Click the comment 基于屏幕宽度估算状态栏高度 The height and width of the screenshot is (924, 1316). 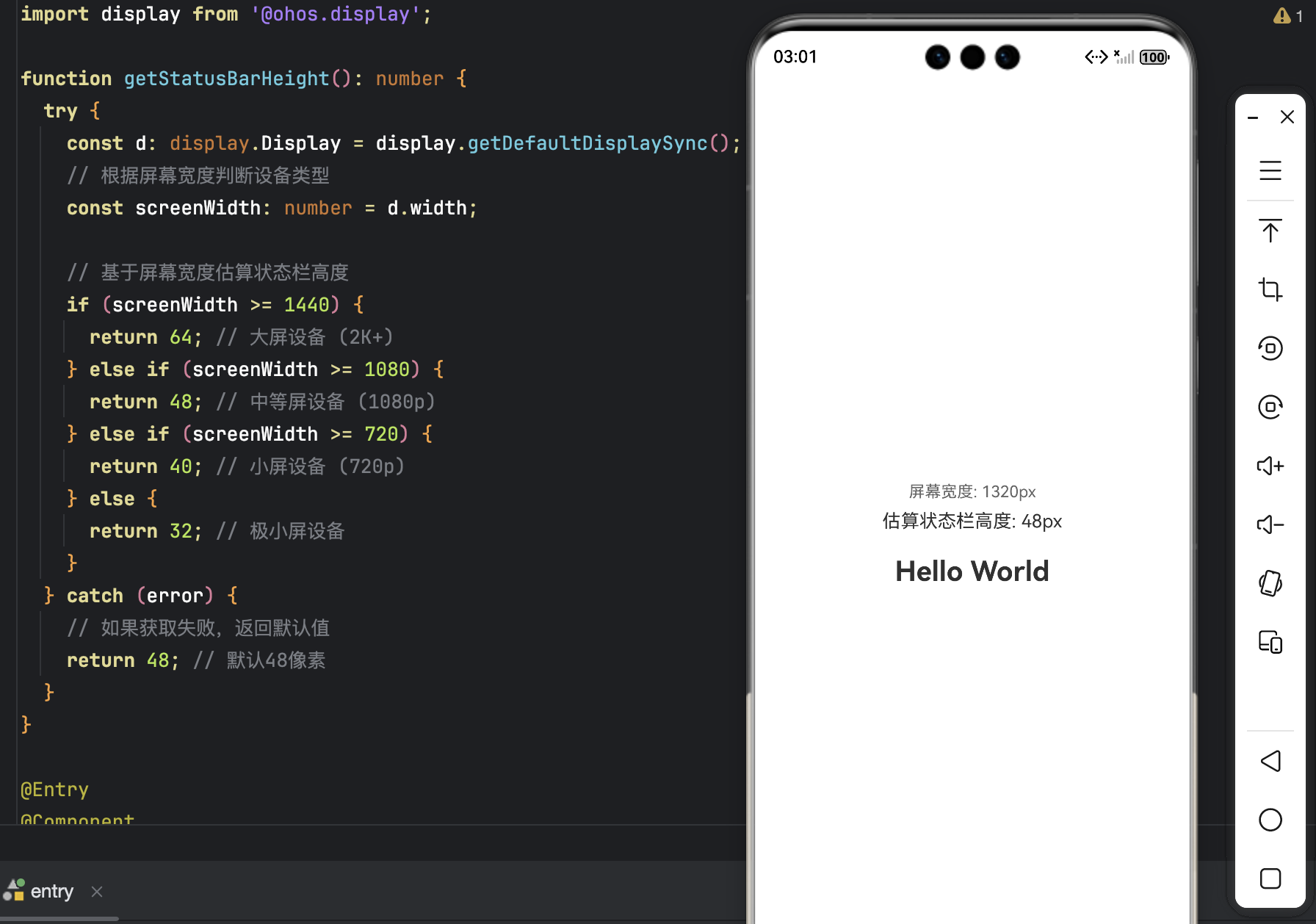[x=208, y=272]
